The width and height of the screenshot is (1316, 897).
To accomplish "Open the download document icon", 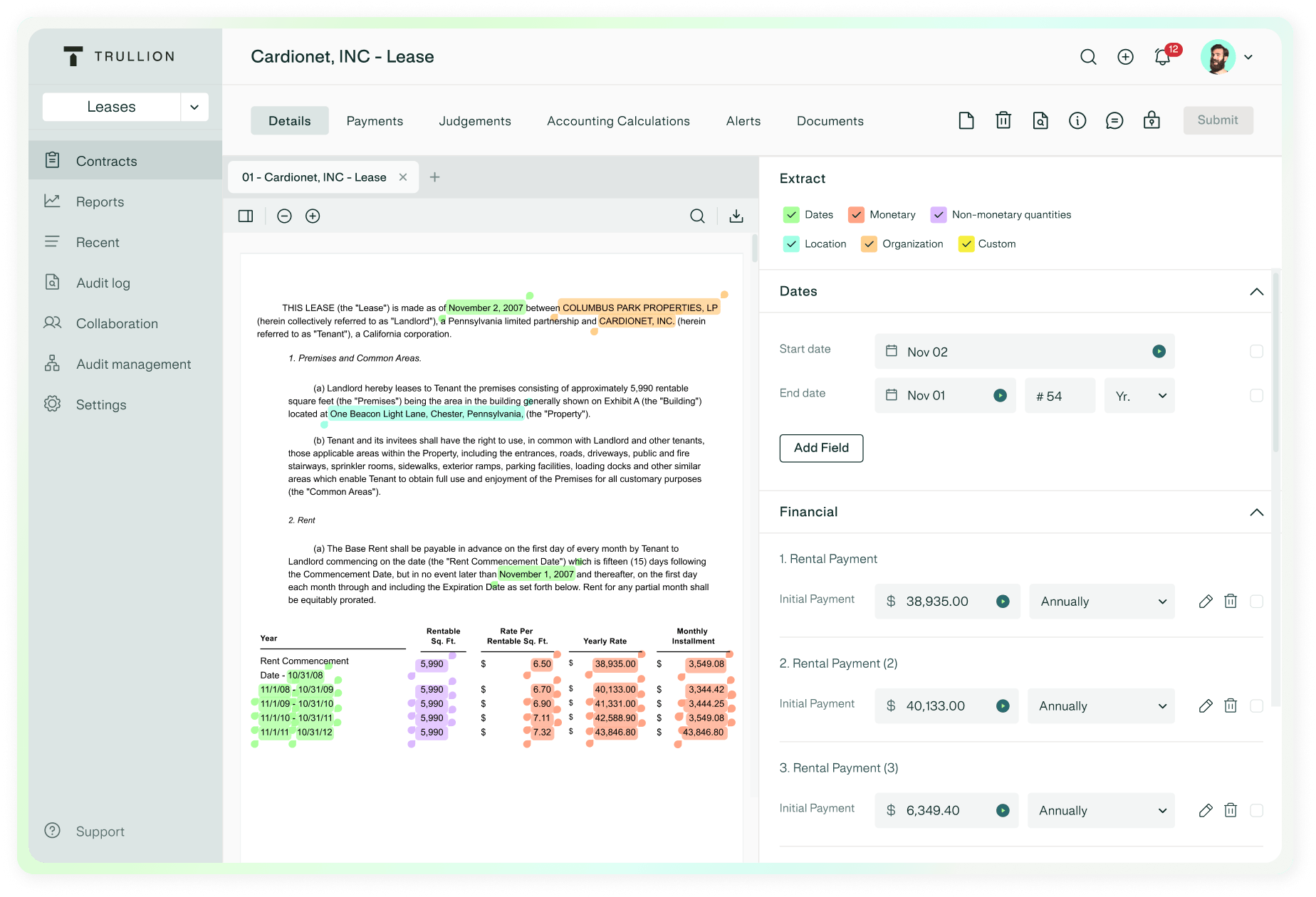I will click(736, 216).
